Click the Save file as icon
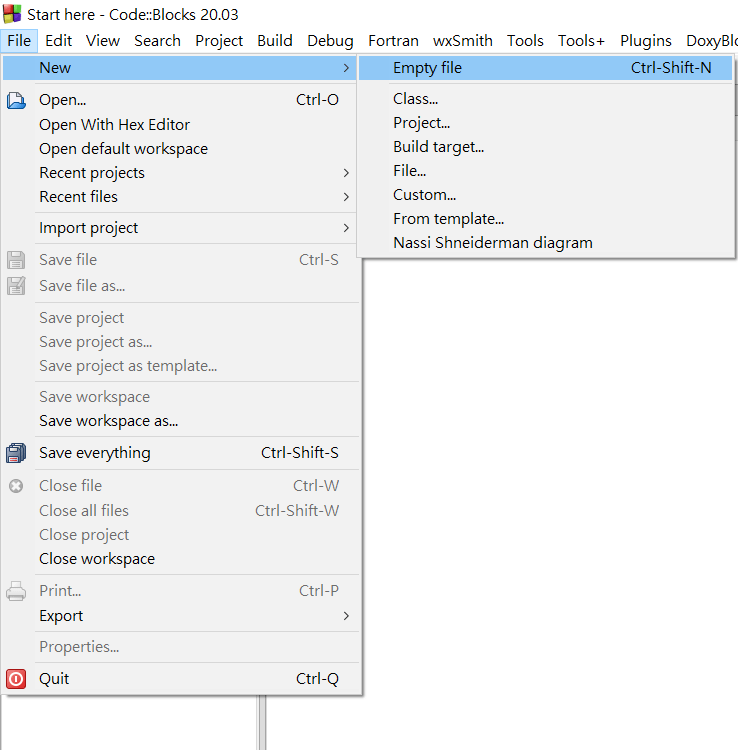The width and height of the screenshot is (738, 750). [16, 286]
